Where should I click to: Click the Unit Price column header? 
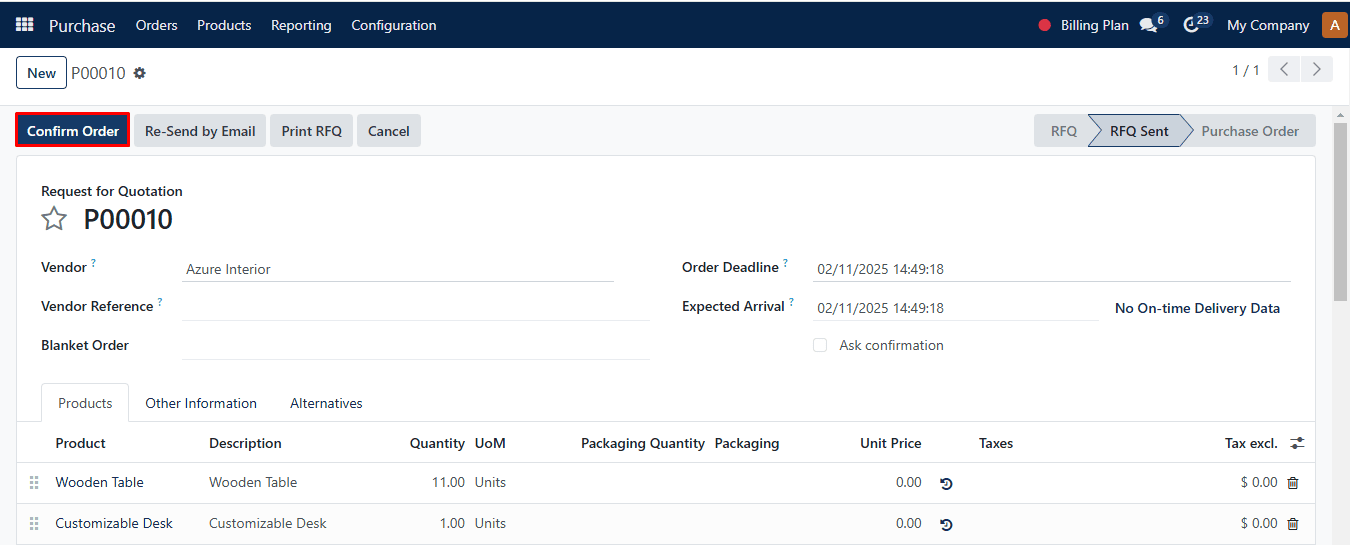coord(891,443)
